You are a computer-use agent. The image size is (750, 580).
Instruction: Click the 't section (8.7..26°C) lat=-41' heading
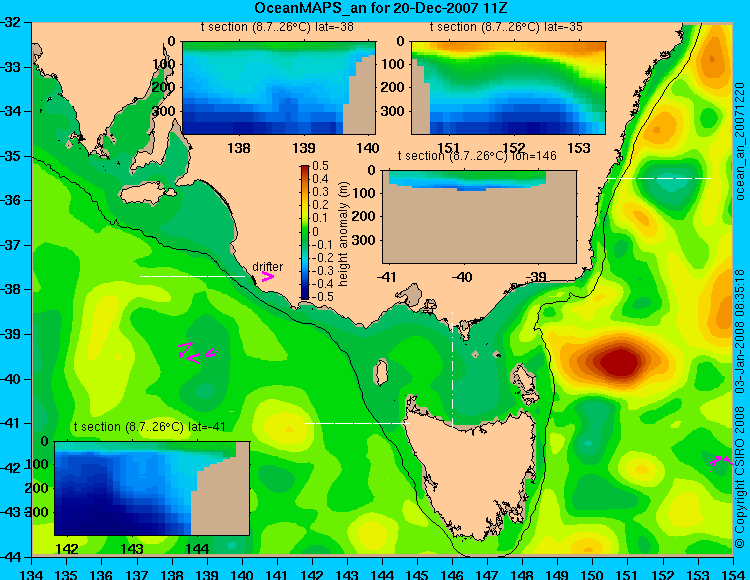click(x=150, y=427)
